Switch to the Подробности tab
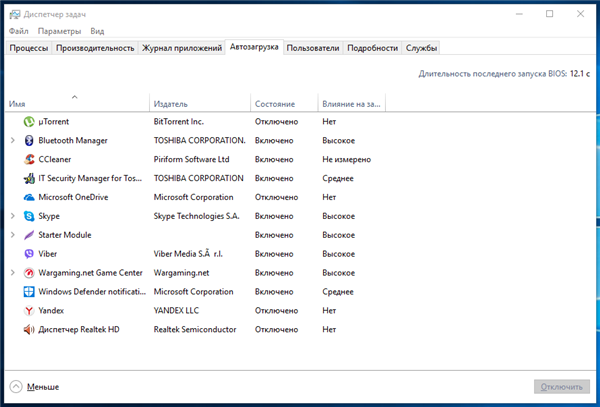The height and width of the screenshot is (407, 600). point(373,48)
